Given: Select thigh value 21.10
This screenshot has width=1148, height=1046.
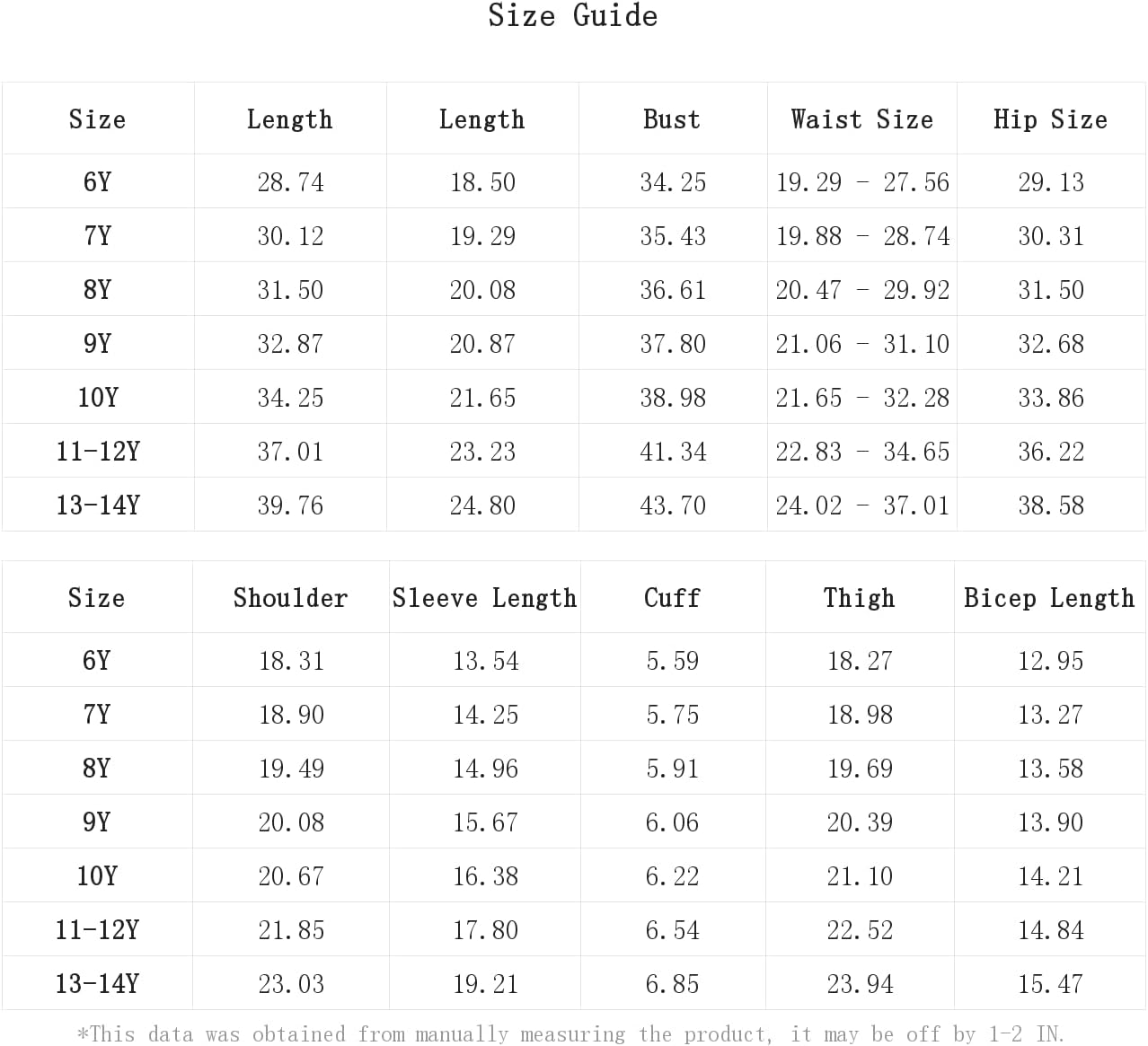Looking at the screenshot, I should tap(860, 876).
